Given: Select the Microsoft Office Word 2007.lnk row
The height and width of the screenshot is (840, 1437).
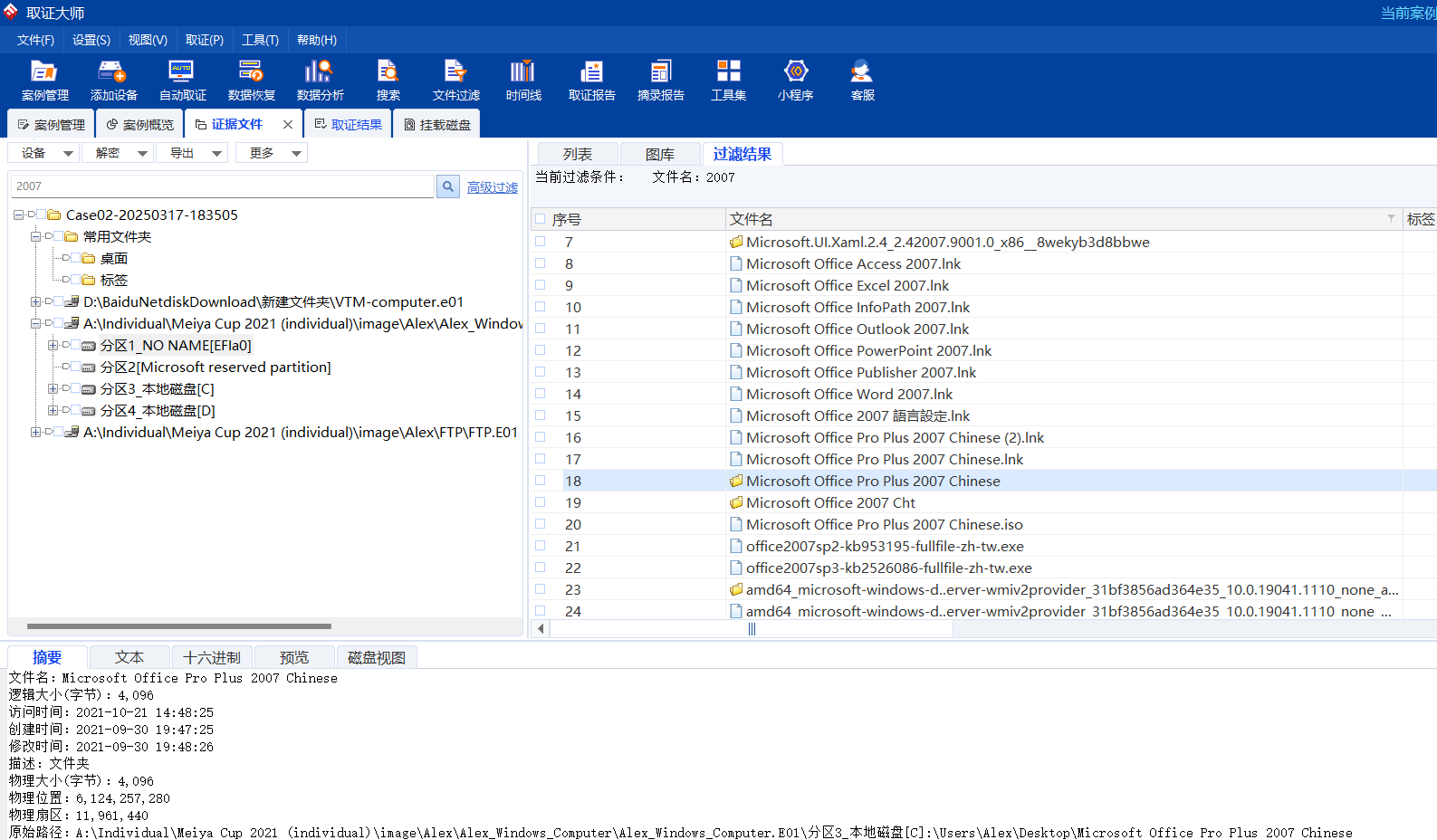Looking at the screenshot, I should tap(983, 394).
